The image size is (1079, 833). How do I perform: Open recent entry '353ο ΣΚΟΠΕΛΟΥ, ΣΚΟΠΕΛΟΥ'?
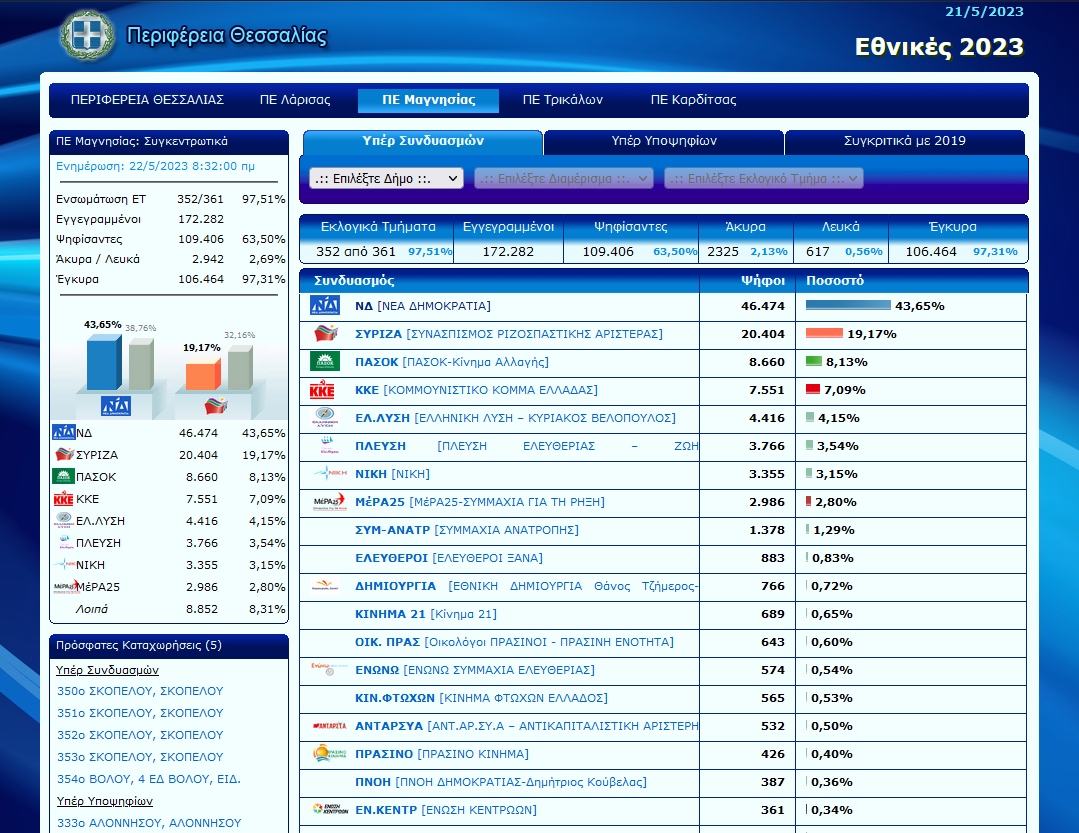pyautogui.click(x=140, y=757)
